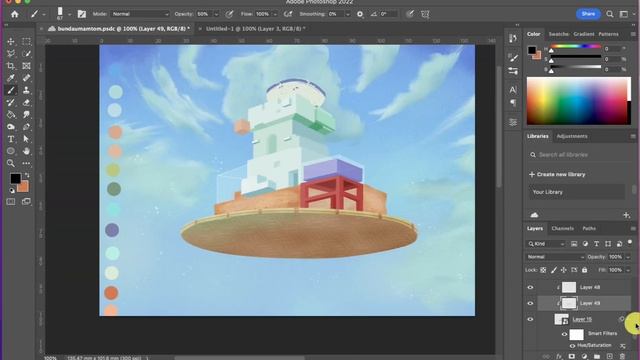
Task: Toggle lock all padlock
Action: coord(584,270)
